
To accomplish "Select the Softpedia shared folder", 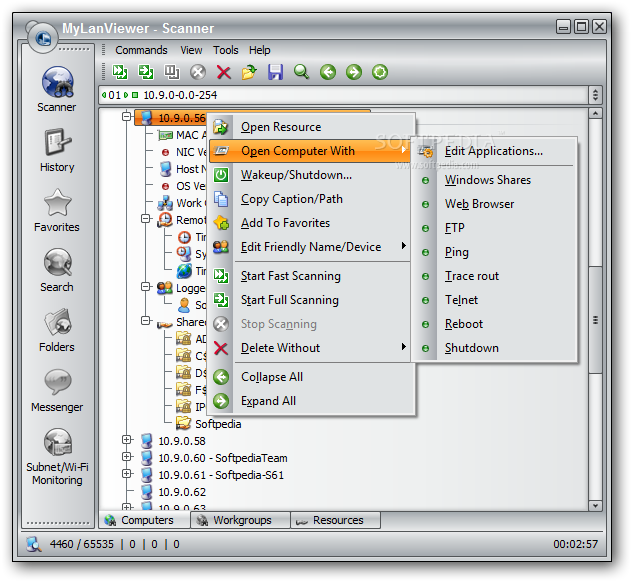I will 210,424.
